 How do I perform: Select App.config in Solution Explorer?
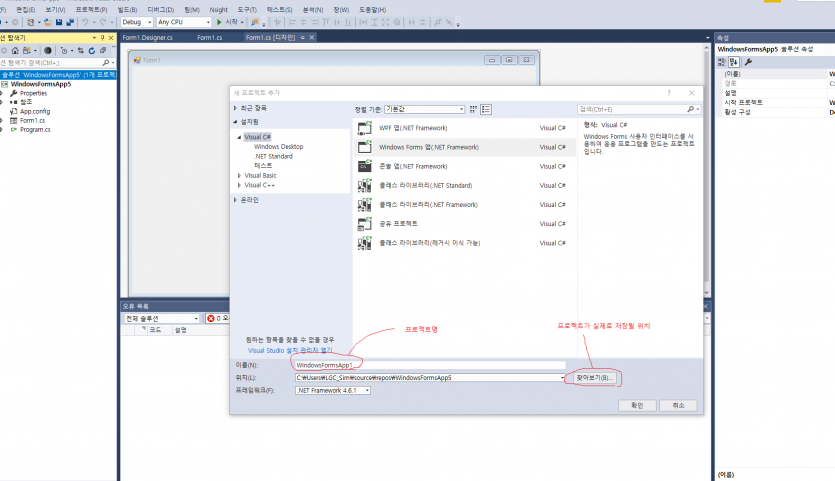[35, 111]
